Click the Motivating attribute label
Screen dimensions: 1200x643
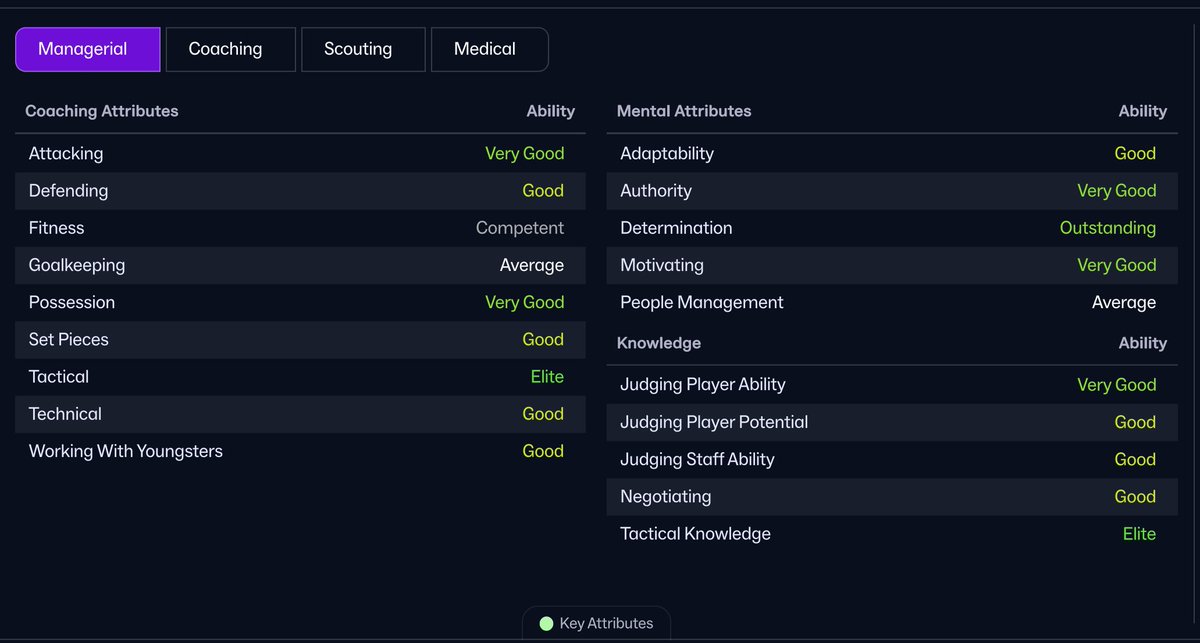pos(662,265)
